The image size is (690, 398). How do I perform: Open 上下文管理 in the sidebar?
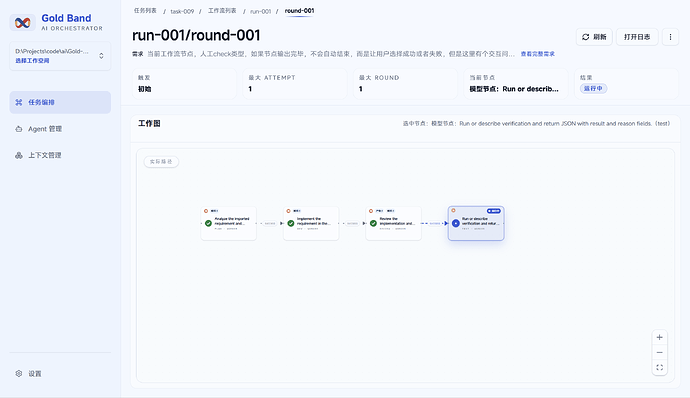point(60,155)
